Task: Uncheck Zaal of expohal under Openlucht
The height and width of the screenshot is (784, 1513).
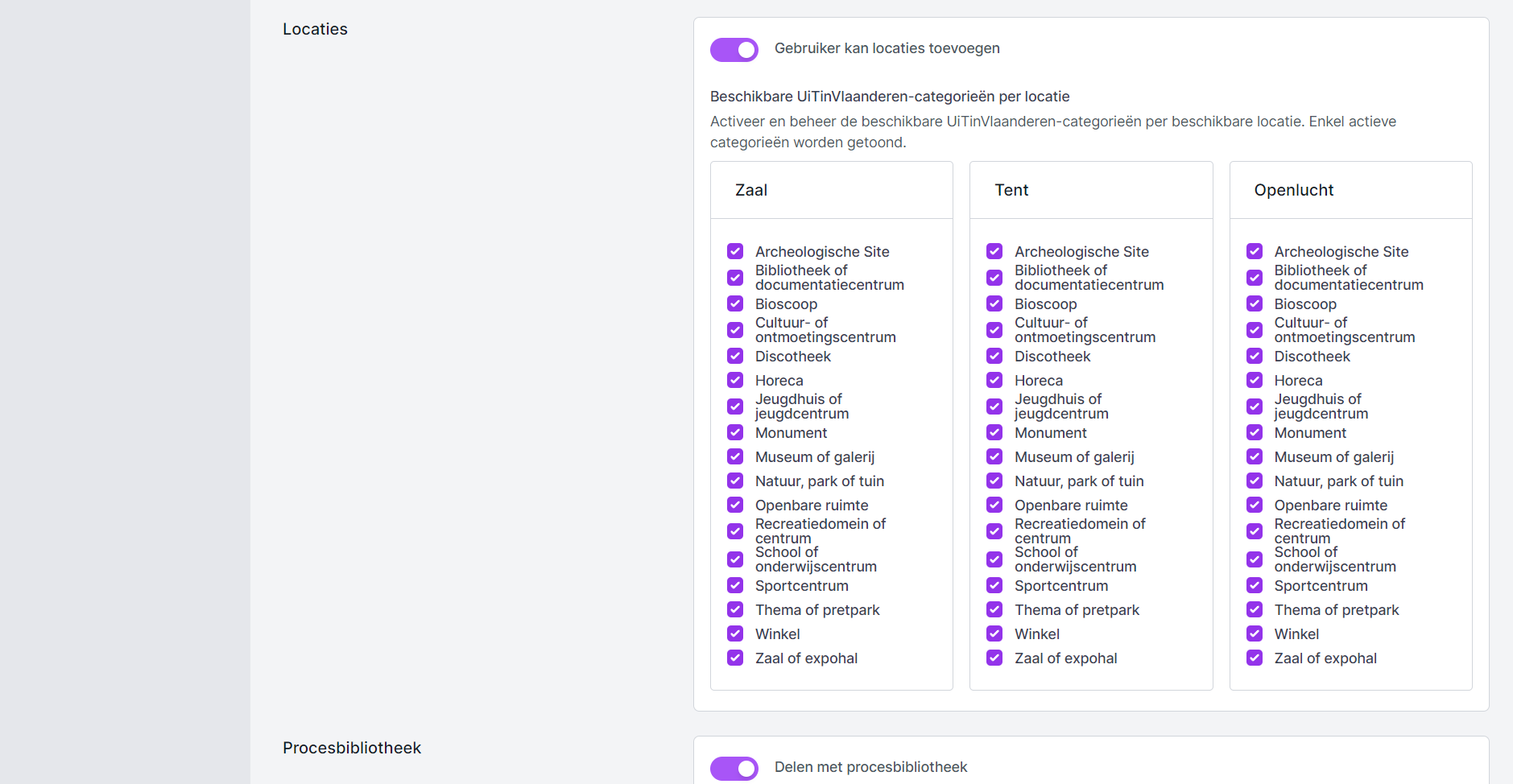Action: 1255,658
